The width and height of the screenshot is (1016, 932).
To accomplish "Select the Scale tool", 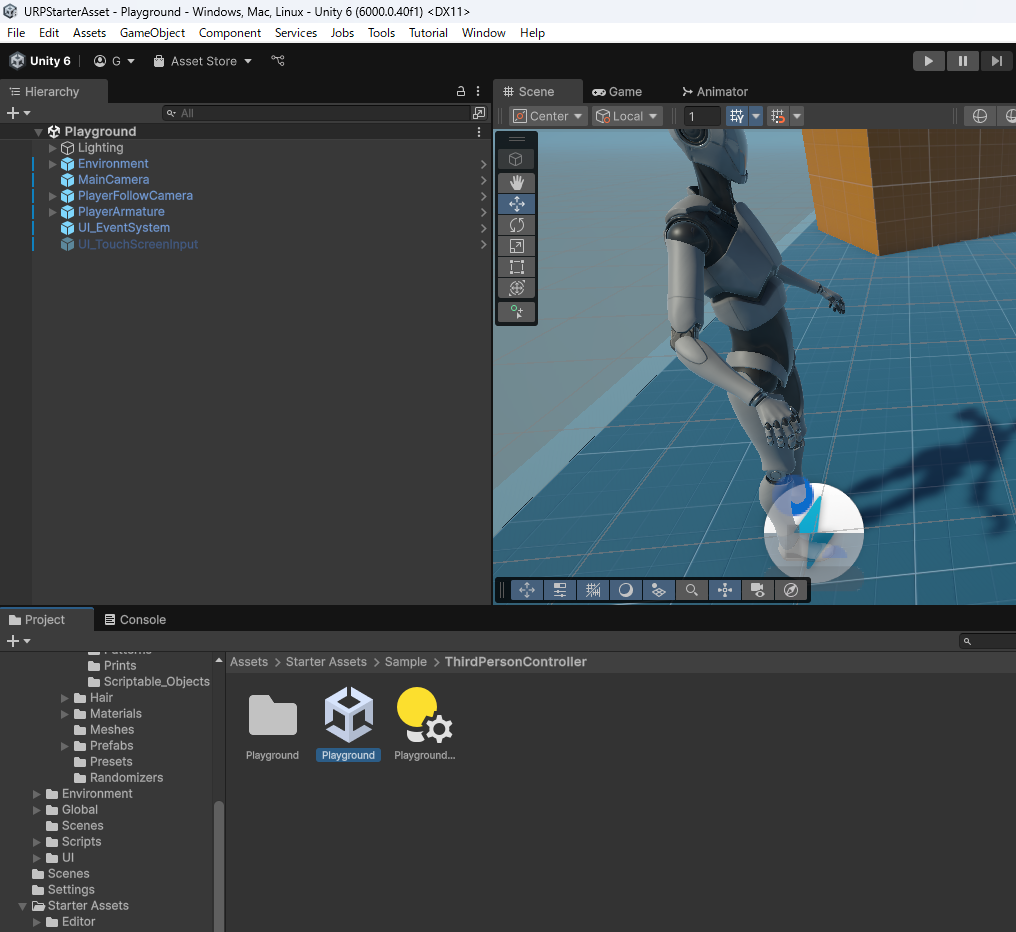I will click(516, 246).
